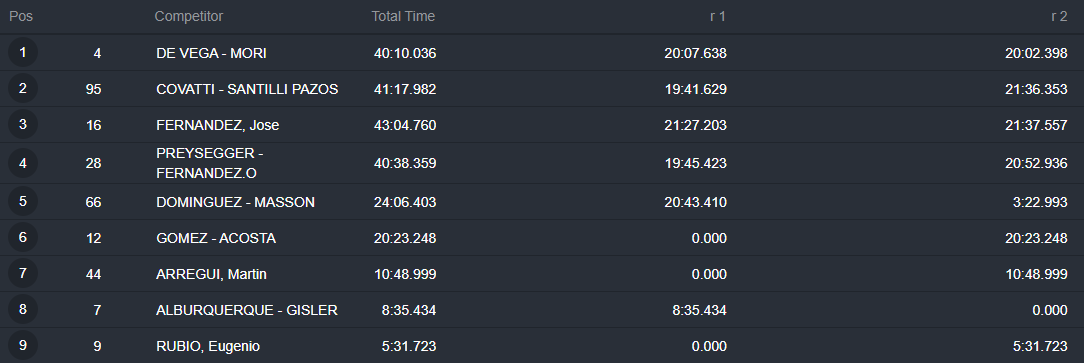
Task: Click the position 7 circle badge
Action: pos(23,274)
